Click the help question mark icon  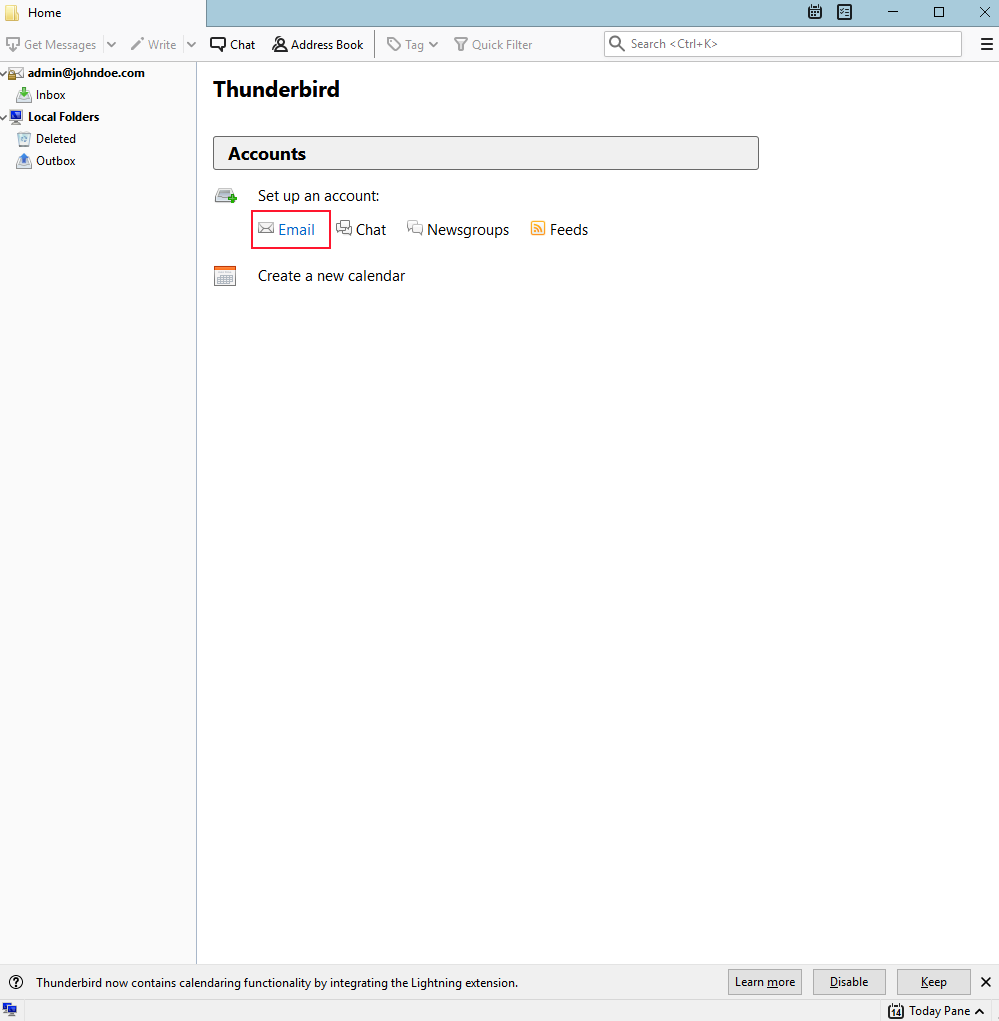16,983
